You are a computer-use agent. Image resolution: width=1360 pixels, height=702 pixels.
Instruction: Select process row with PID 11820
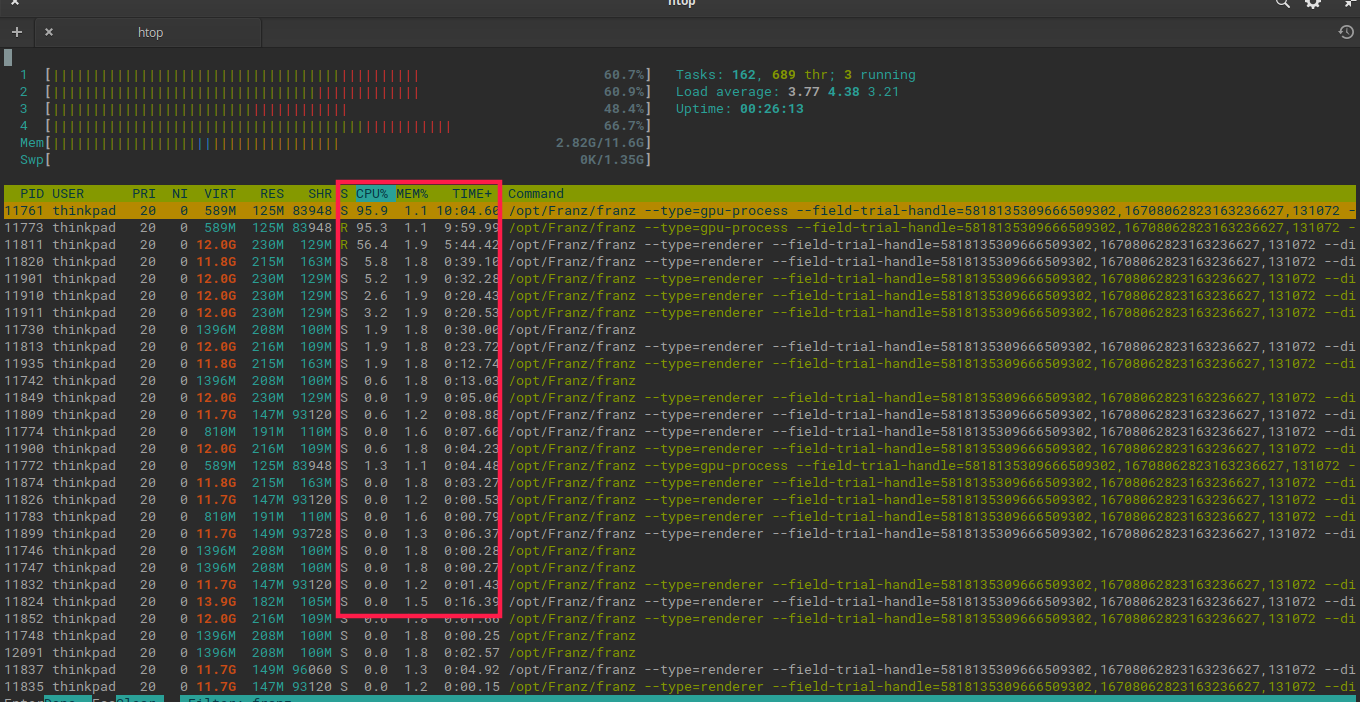680,262
